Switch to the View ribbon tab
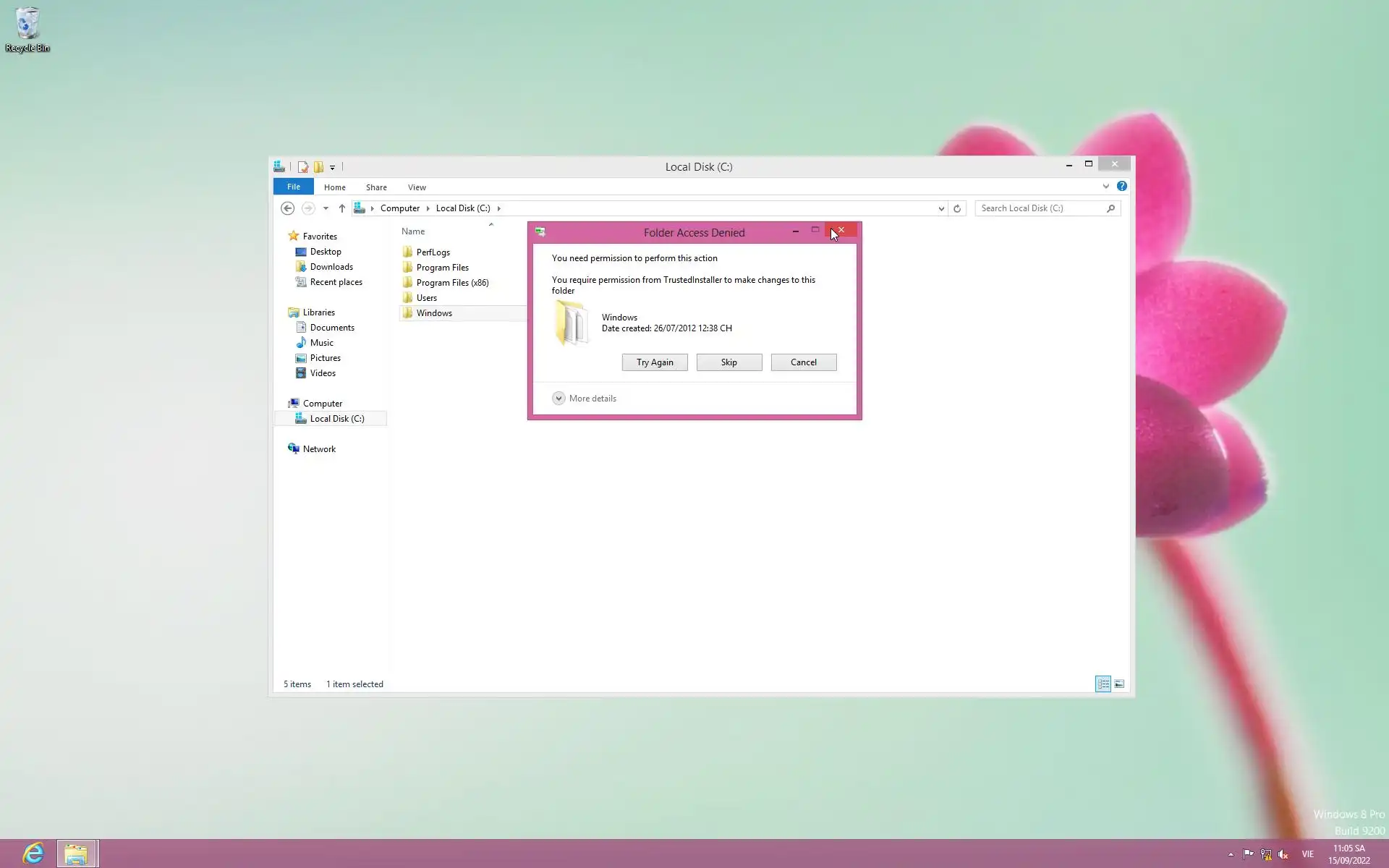The width and height of the screenshot is (1389, 868). click(417, 187)
